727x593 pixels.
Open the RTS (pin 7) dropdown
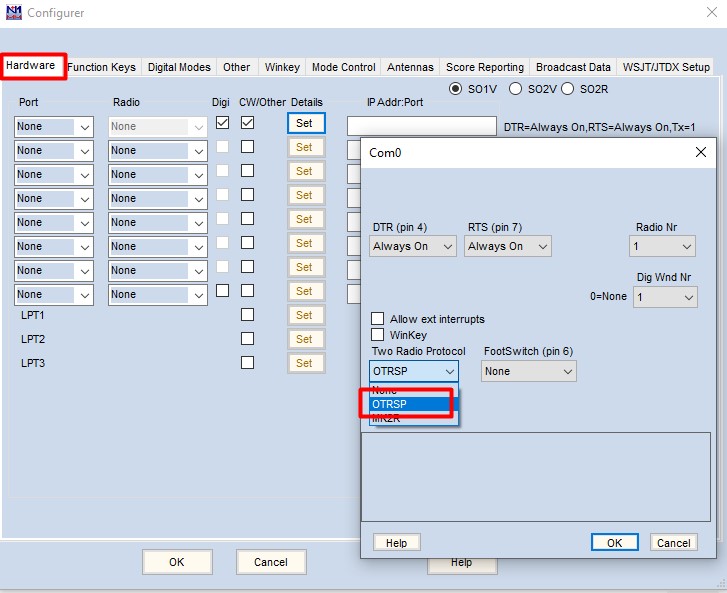coord(507,246)
